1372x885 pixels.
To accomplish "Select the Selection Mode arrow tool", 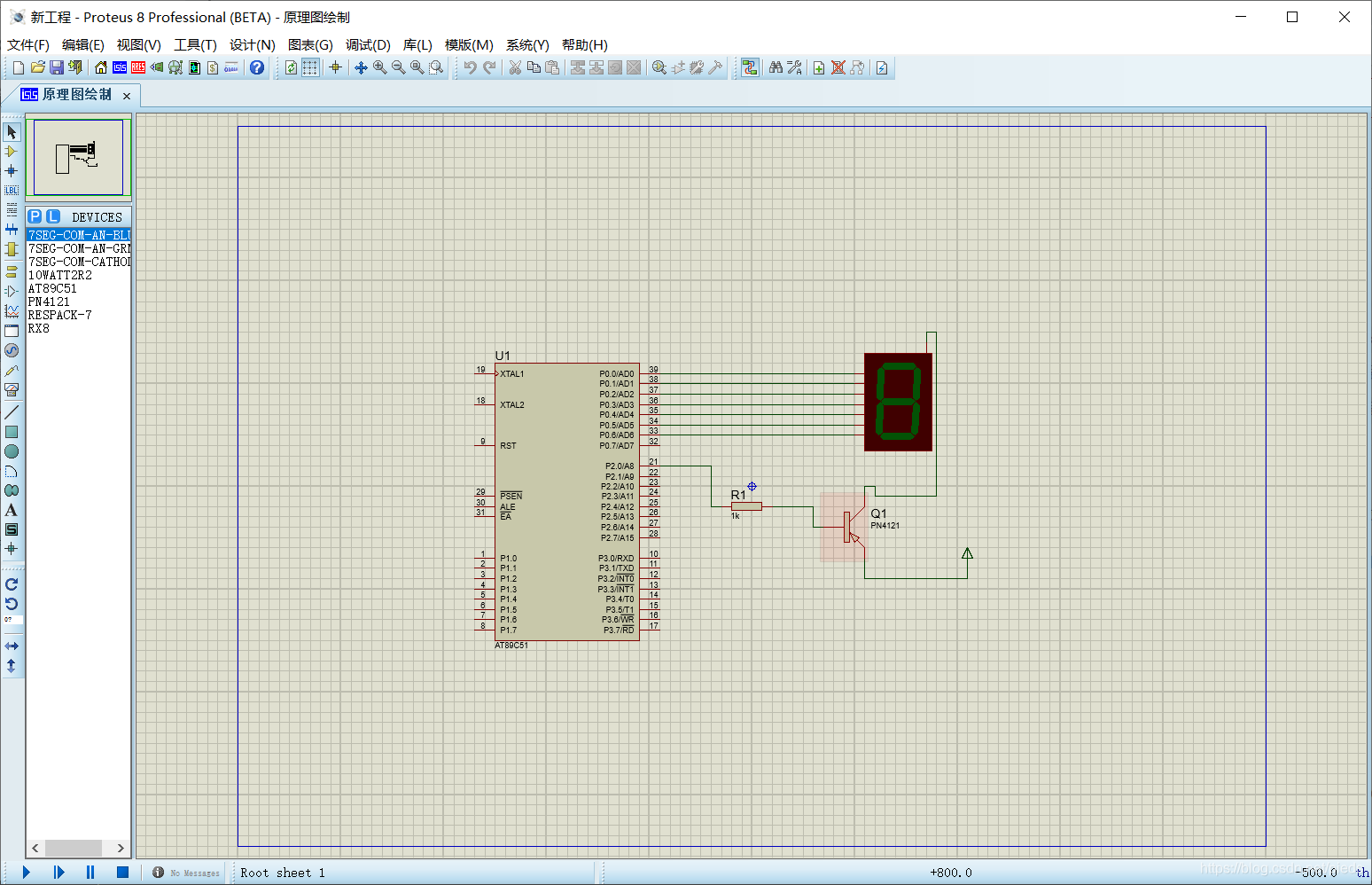I will click(12, 131).
